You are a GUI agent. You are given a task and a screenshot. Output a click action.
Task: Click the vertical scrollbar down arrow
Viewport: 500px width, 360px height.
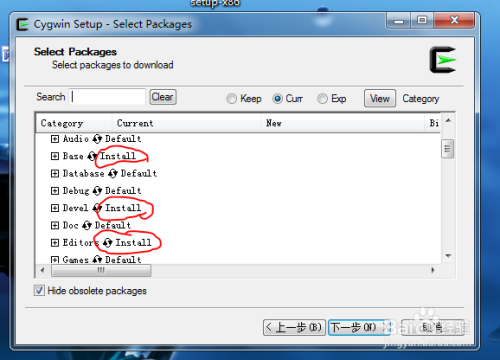(448, 256)
